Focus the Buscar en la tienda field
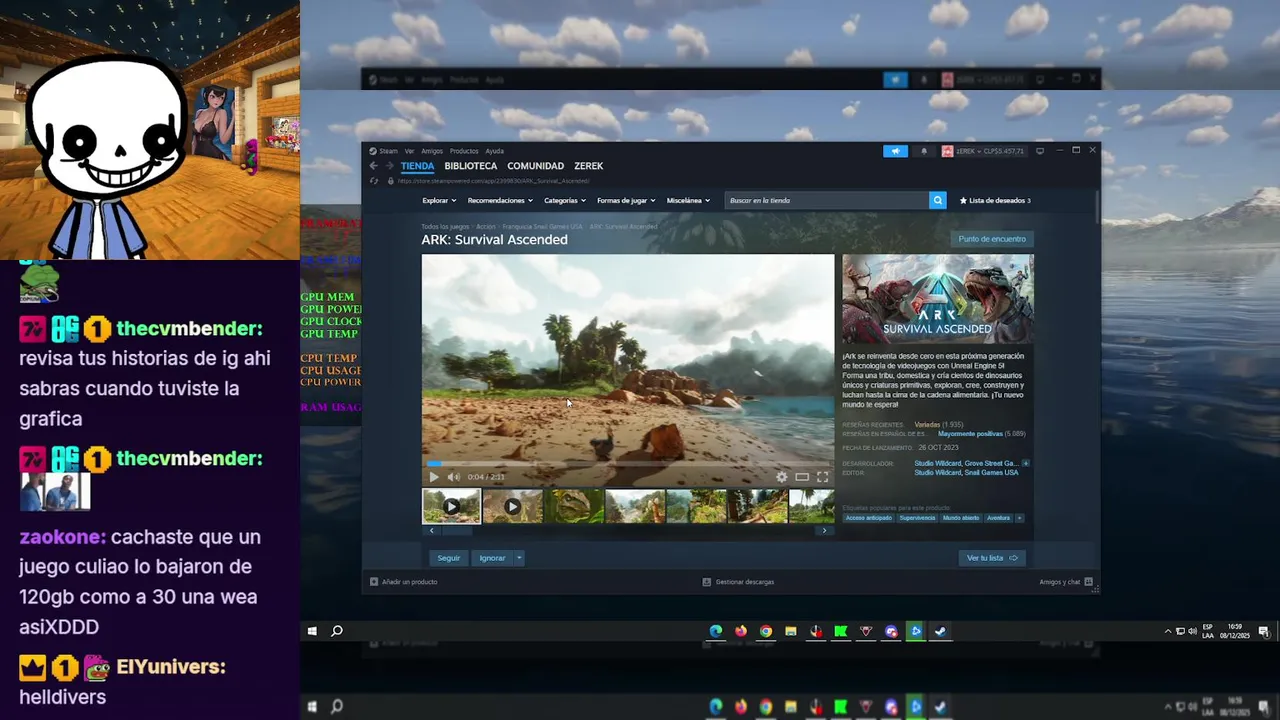1280x720 pixels. (x=826, y=200)
